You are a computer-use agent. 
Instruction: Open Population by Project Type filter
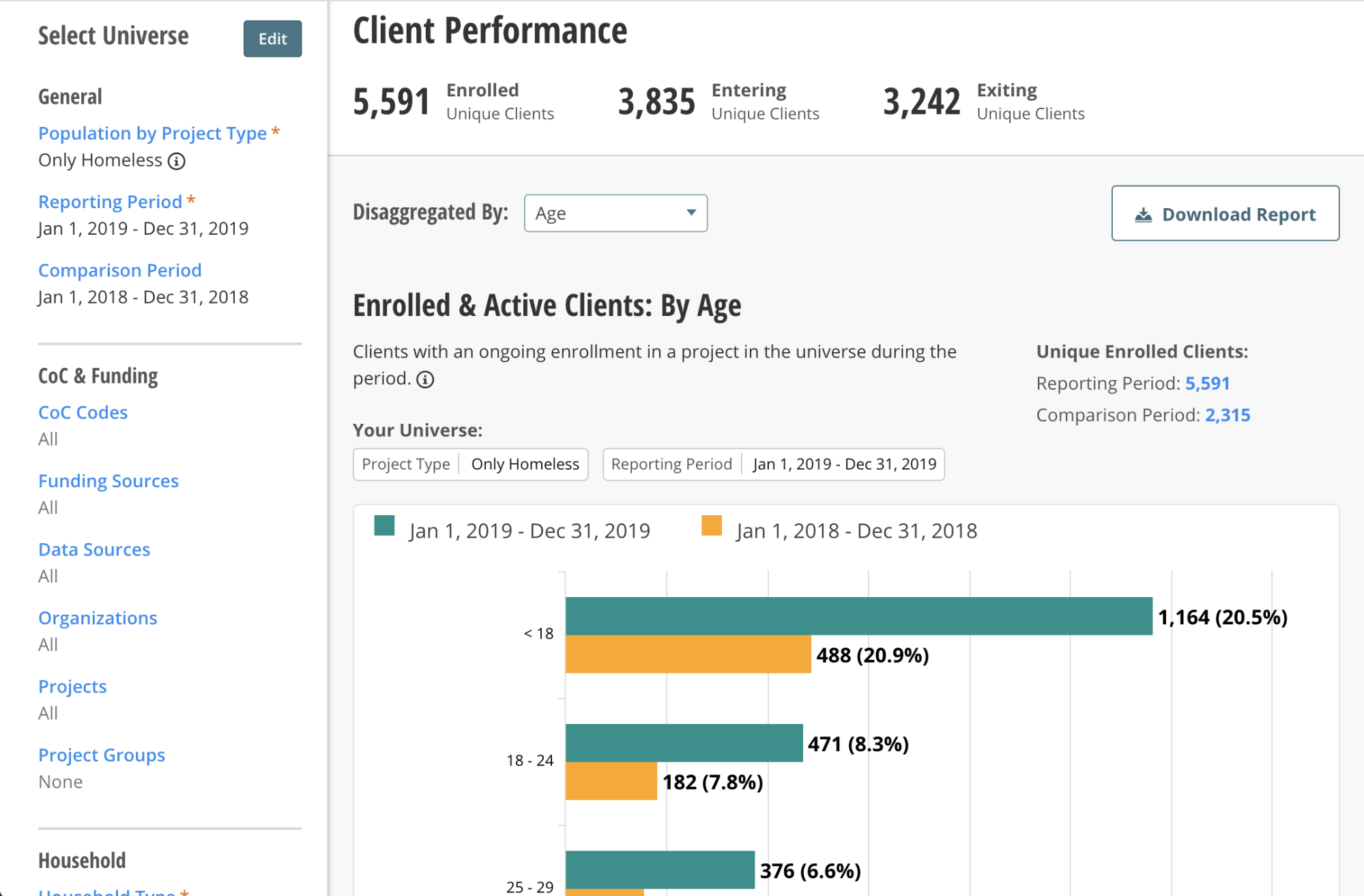point(152,133)
